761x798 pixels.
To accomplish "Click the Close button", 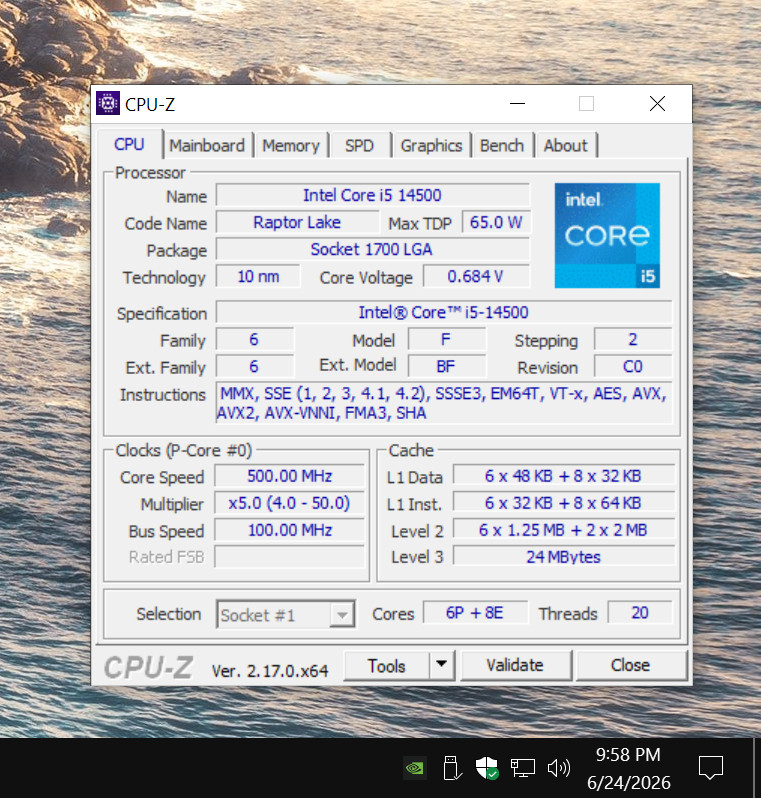I will click(630, 665).
